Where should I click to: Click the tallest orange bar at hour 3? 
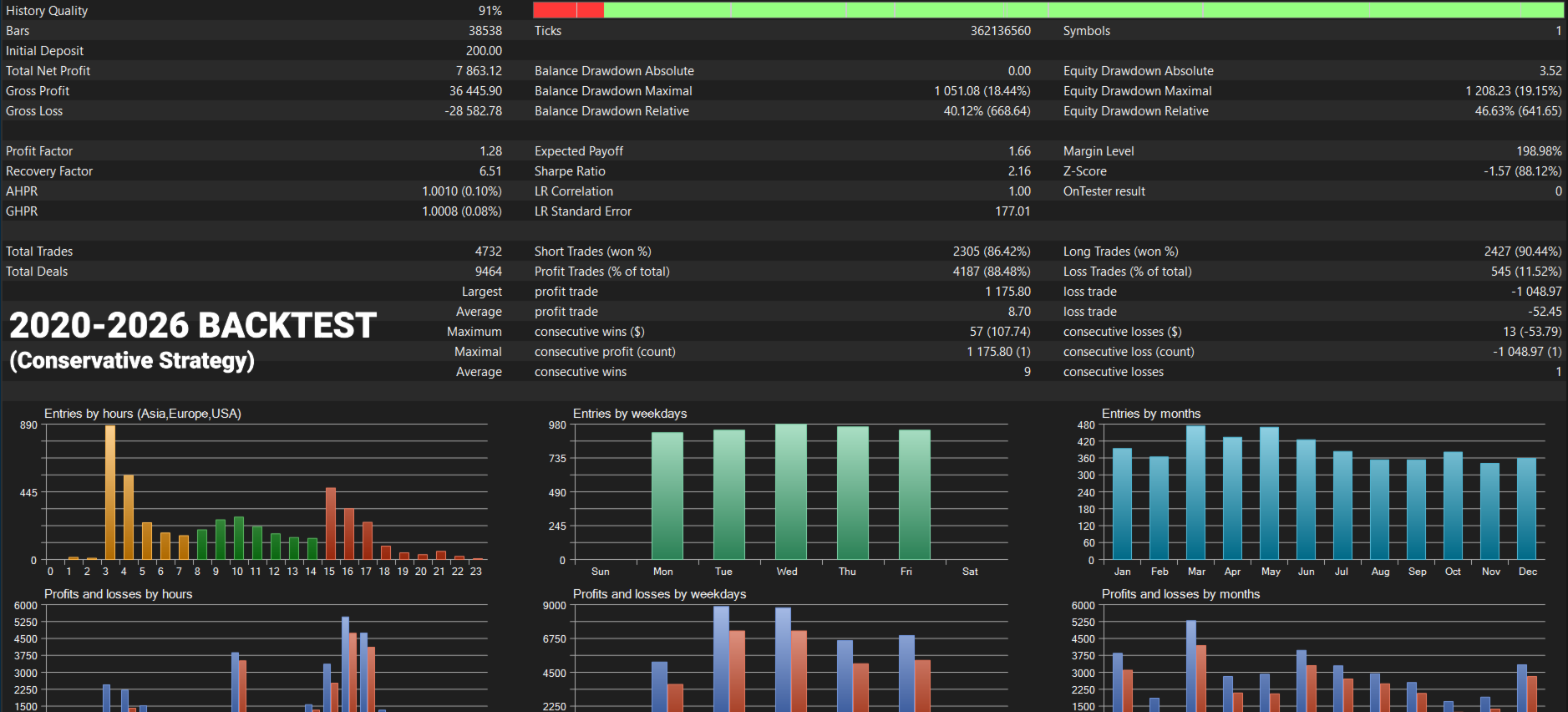pos(110,492)
